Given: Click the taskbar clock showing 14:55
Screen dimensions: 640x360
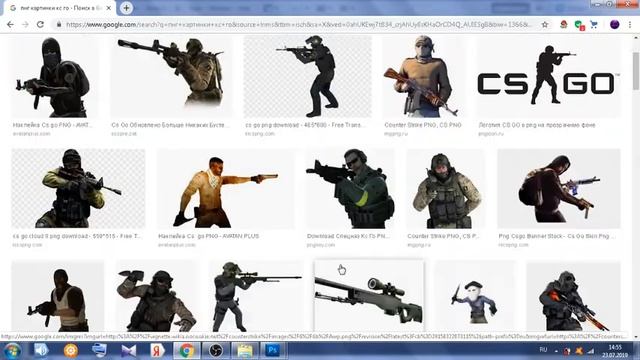Looking at the screenshot, I should point(615,351).
